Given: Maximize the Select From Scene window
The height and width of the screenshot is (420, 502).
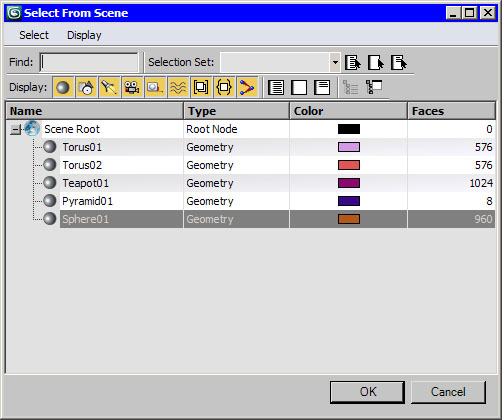Looking at the screenshot, I should 470,13.
